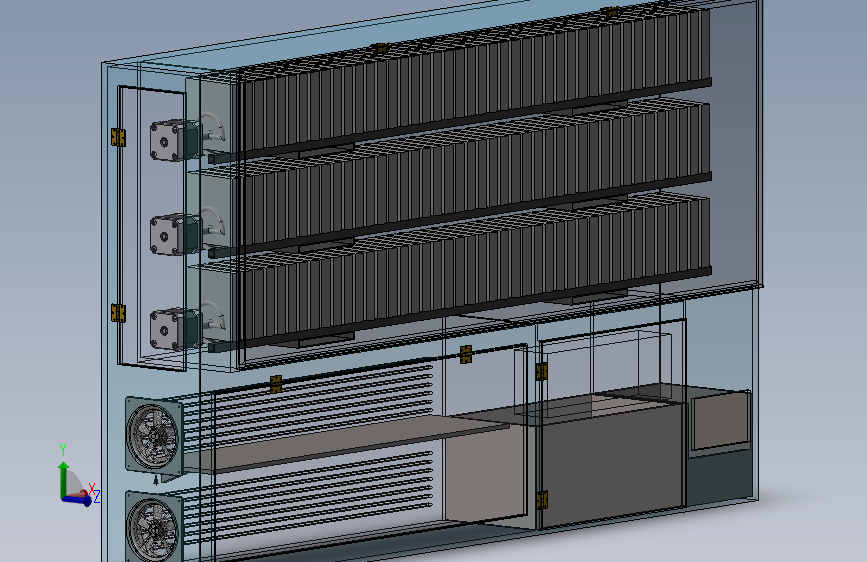Screen dimensions: 867x562
Task: Select the lowest stepper motor
Action: pos(175,329)
